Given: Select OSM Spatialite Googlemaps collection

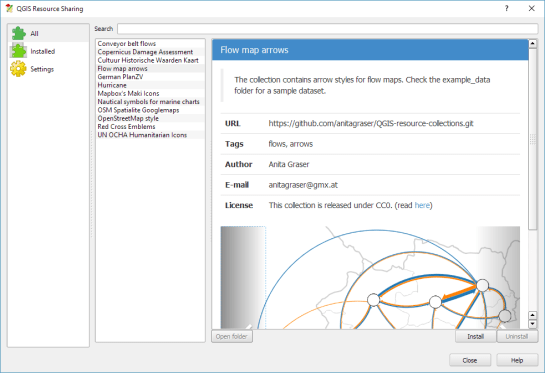Looking at the screenshot, I should [x=150, y=110].
